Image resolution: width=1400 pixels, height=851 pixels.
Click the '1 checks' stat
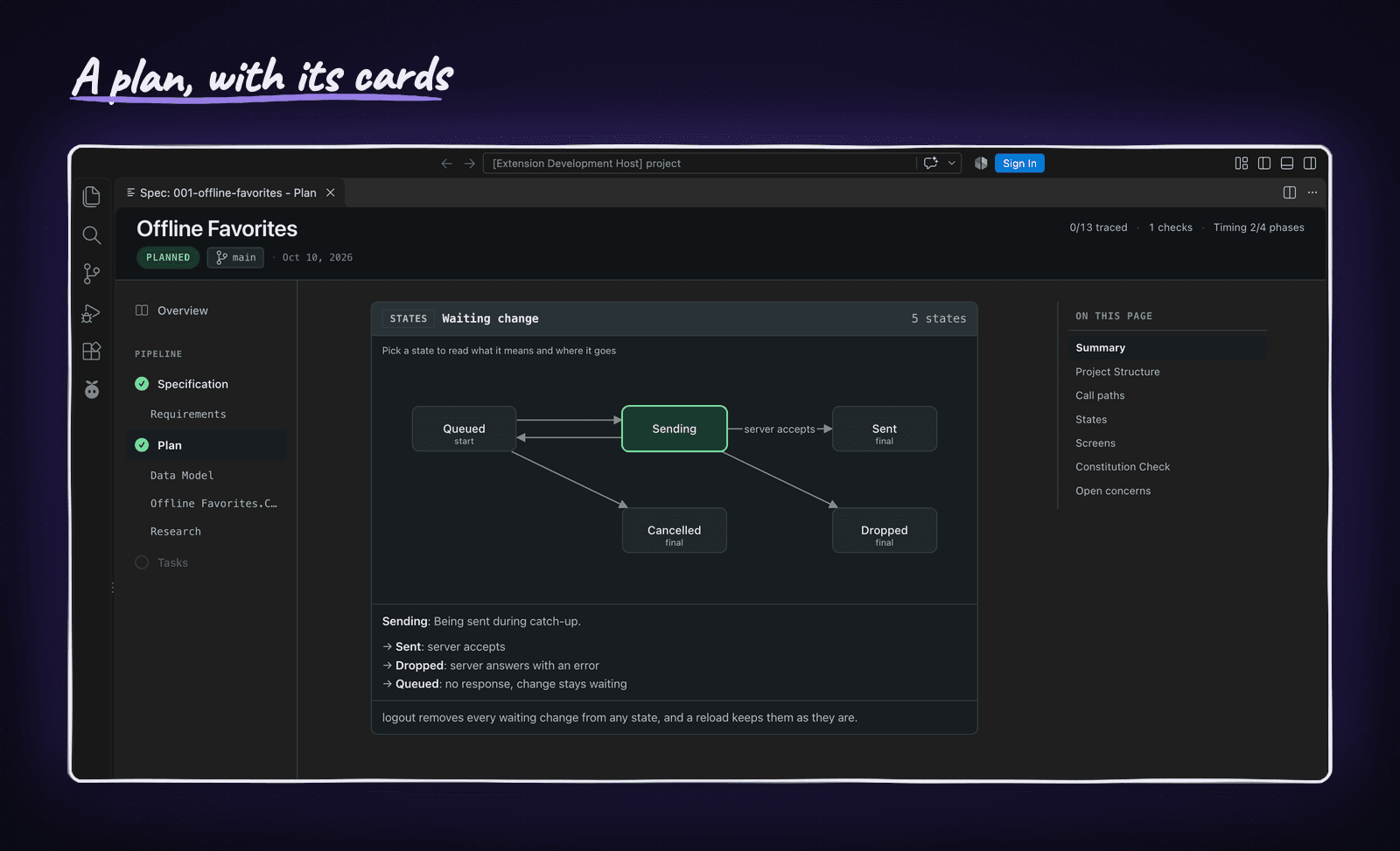point(1171,227)
